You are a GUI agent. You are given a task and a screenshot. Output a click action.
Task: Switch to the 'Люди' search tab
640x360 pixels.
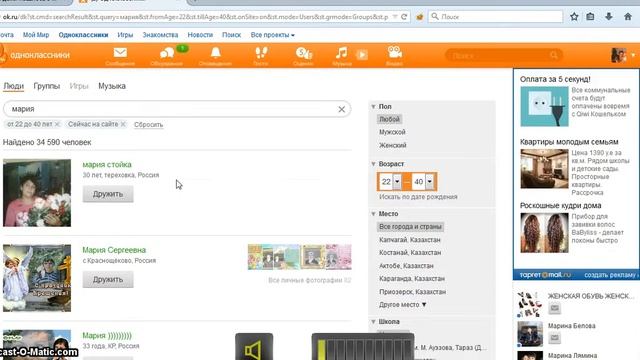click(13, 86)
